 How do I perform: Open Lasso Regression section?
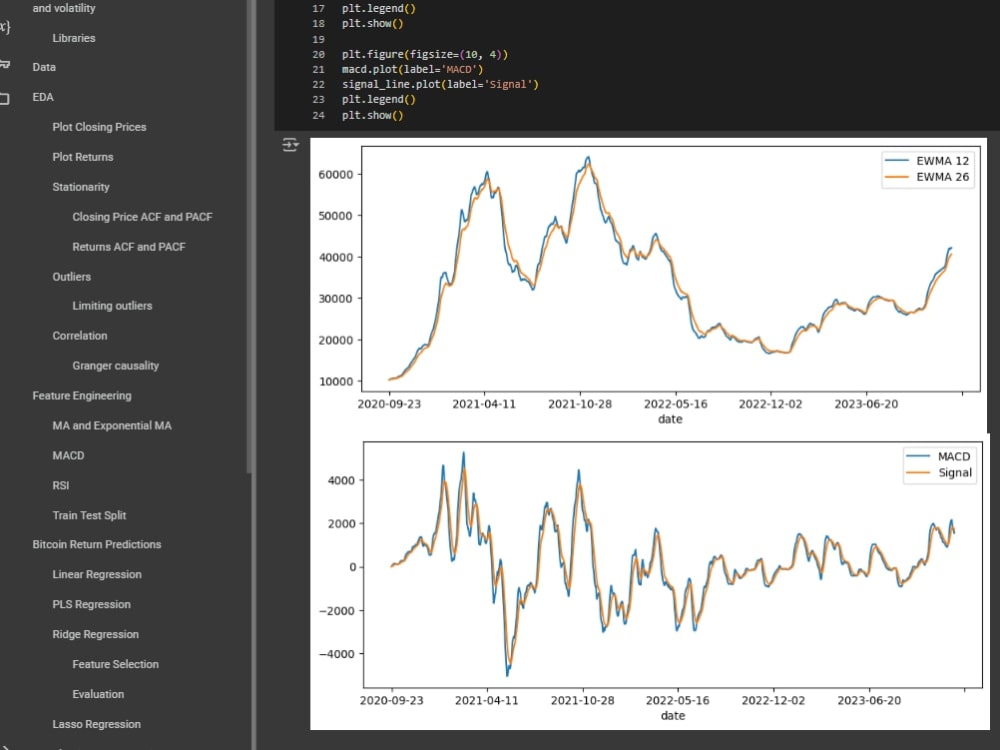tap(97, 724)
